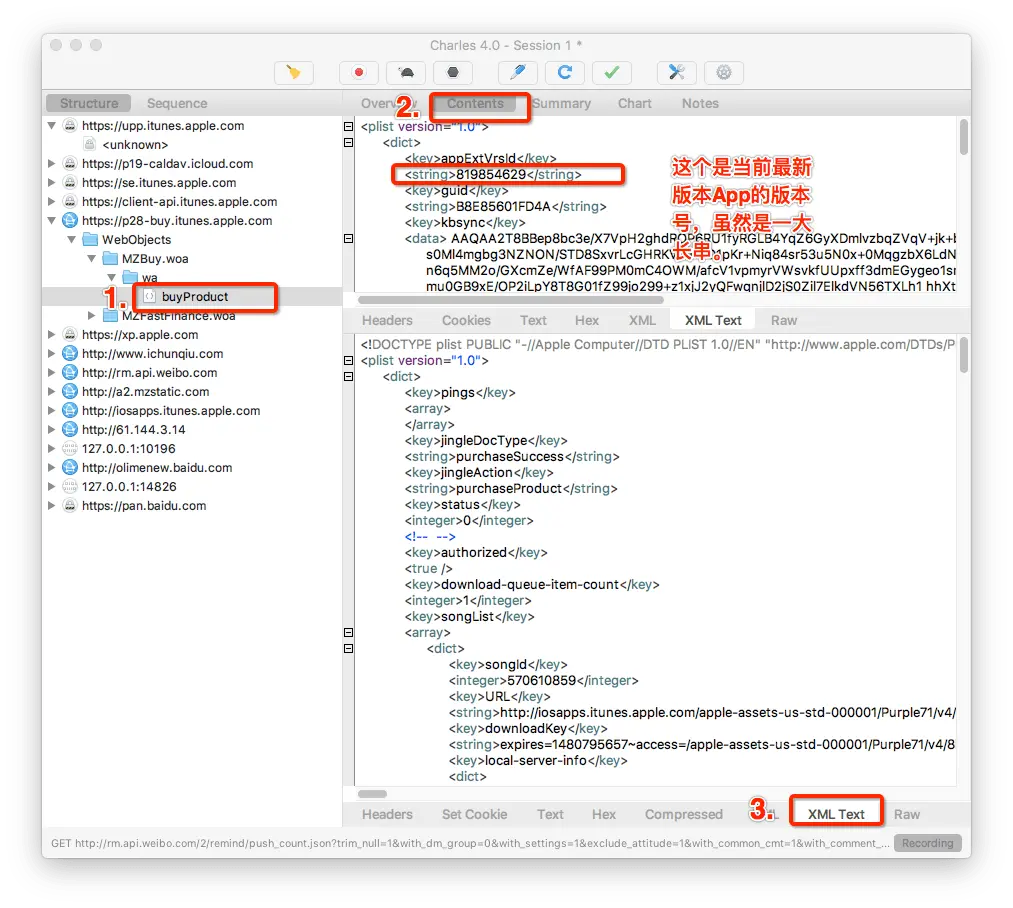Expand the MZFastFinance.woa folder
This screenshot has height=908, width=1013.
point(92,315)
